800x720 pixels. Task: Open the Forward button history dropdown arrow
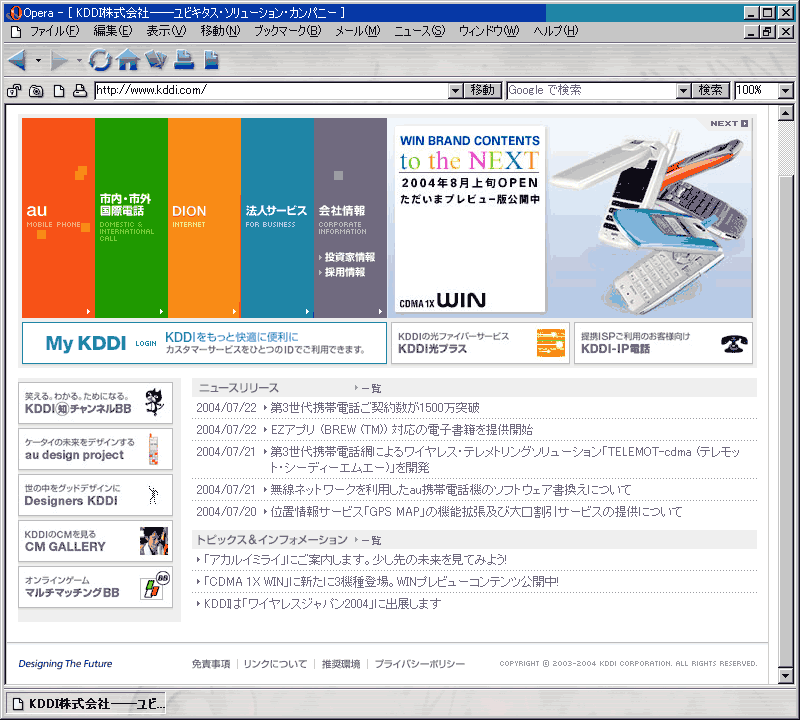[x=79, y=61]
